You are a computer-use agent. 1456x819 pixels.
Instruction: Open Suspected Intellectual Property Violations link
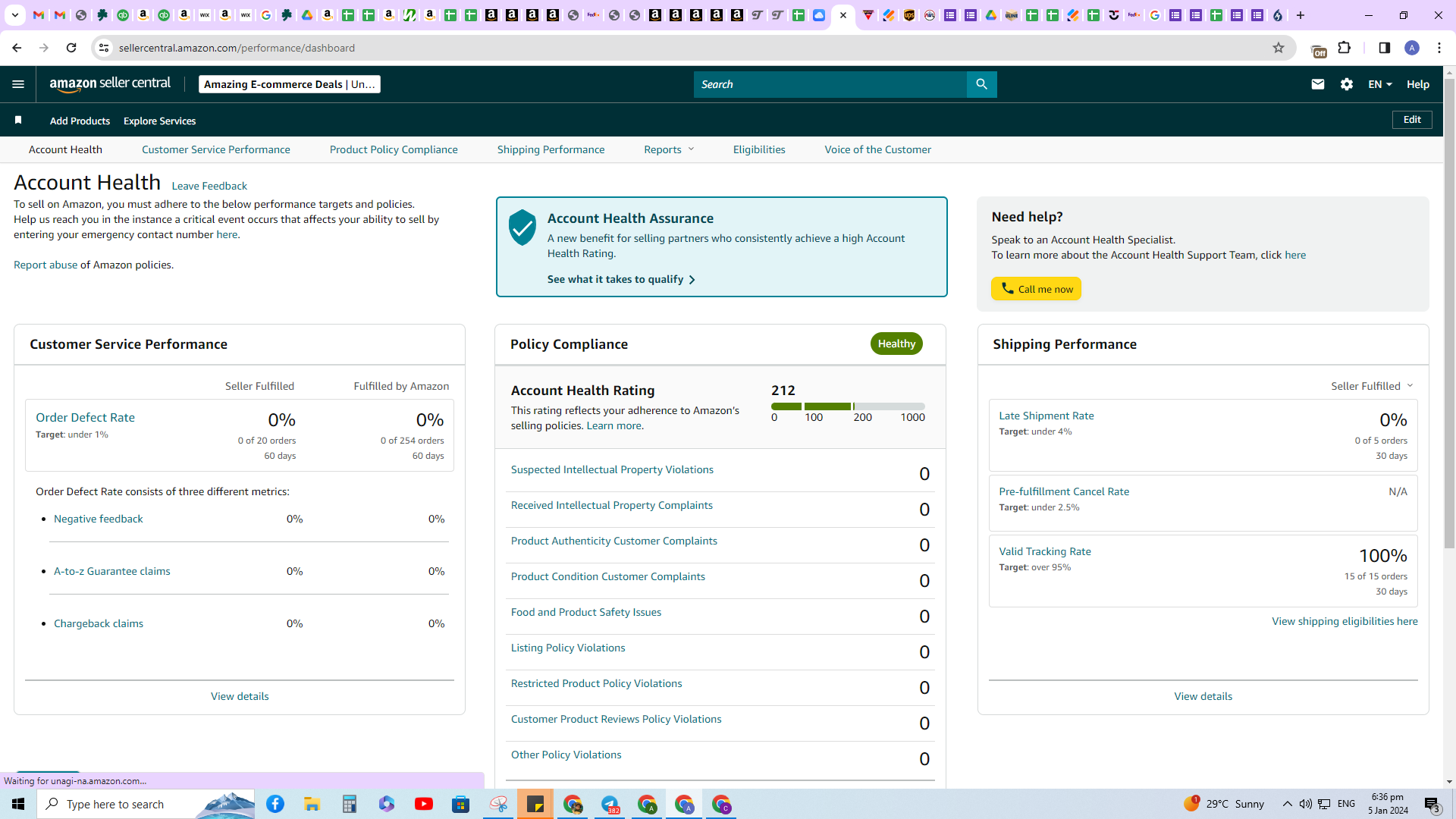(612, 469)
